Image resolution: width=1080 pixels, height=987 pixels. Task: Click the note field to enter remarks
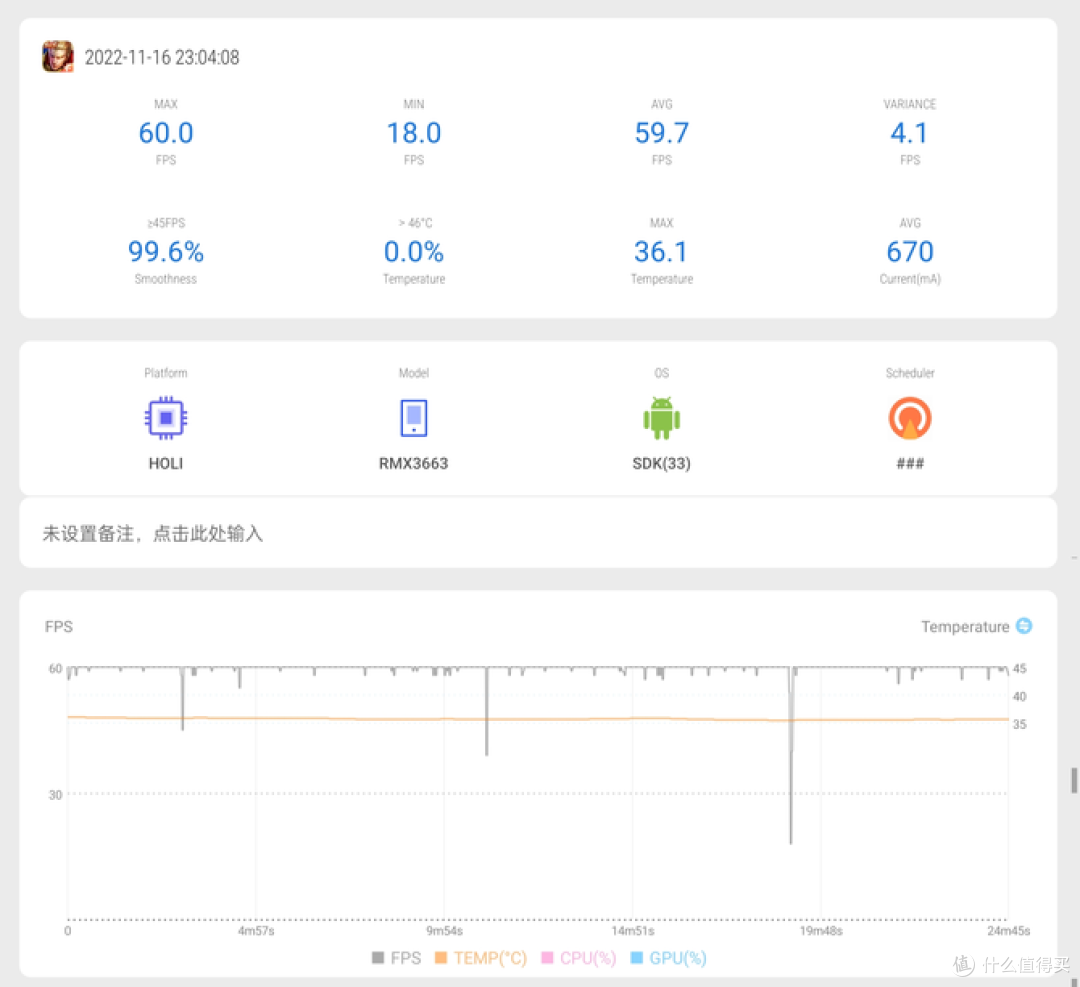point(538,533)
